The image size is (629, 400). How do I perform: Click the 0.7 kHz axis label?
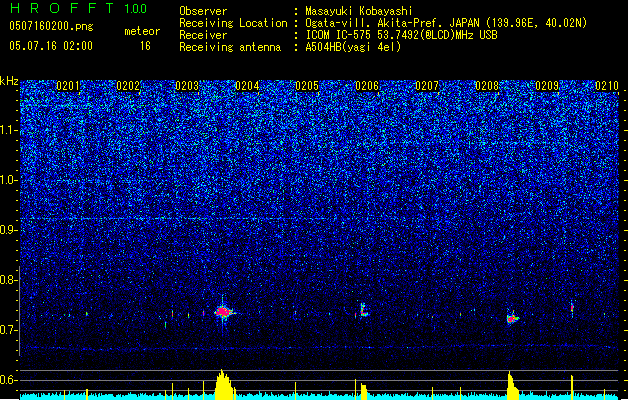click(8, 330)
